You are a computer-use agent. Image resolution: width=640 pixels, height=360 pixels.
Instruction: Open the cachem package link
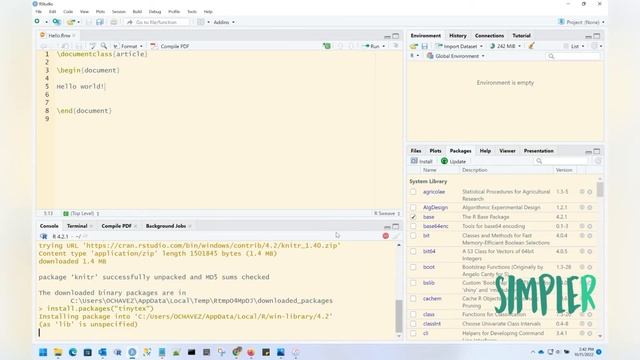[x=432, y=298]
